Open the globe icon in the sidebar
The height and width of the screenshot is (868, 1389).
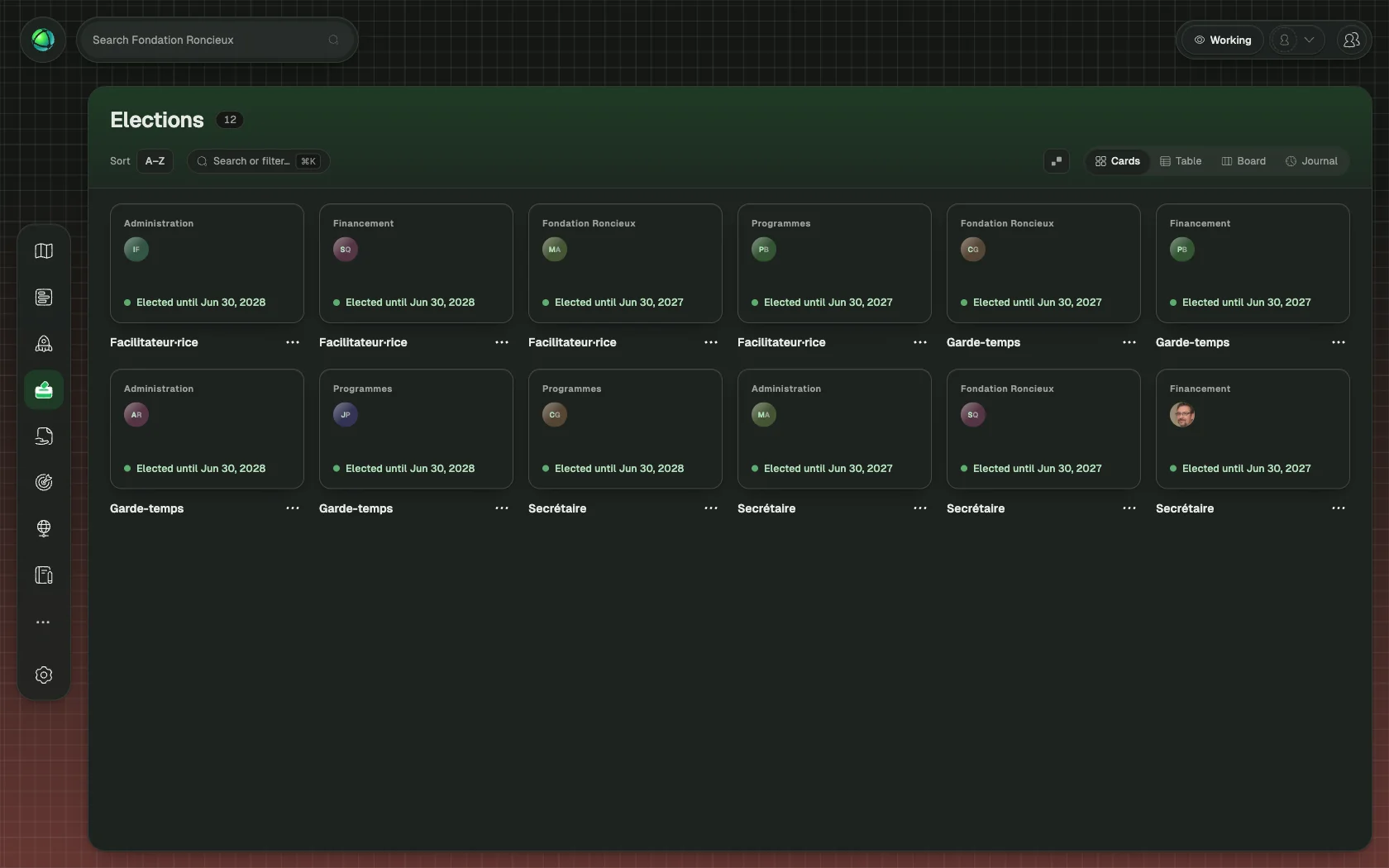click(x=44, y=528)
